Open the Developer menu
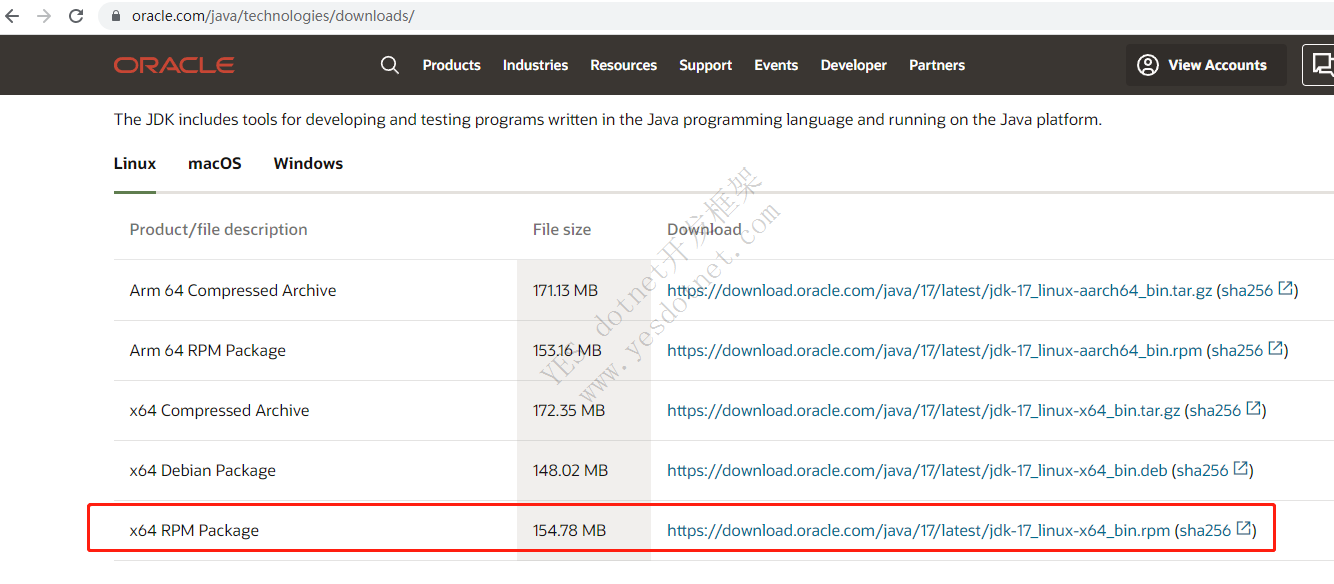Viewport: 1334px width, 584px height. [x=853, y=65]
